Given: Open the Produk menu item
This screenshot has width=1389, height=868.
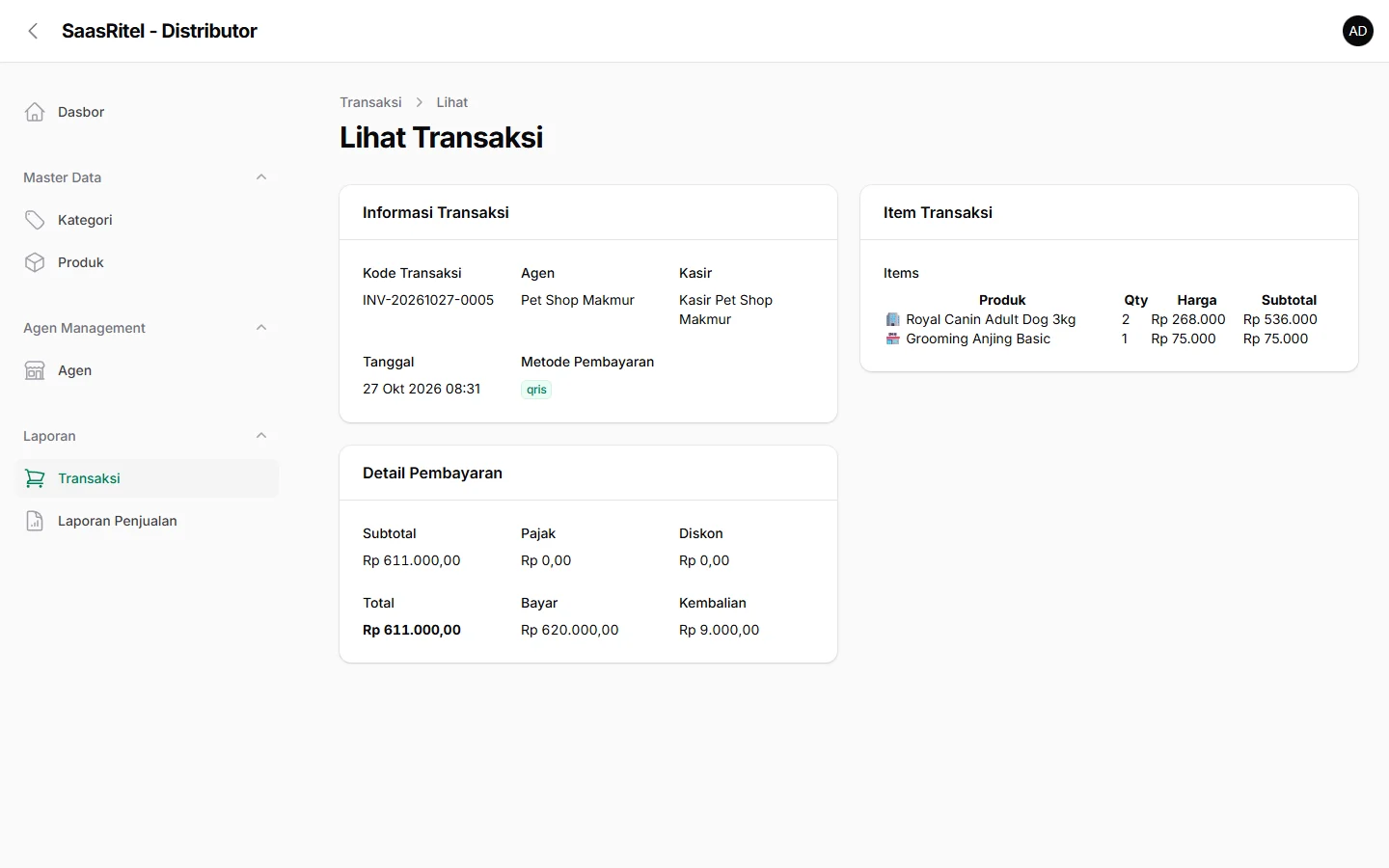Looking at the screenshot, I should tap(147, 262).
